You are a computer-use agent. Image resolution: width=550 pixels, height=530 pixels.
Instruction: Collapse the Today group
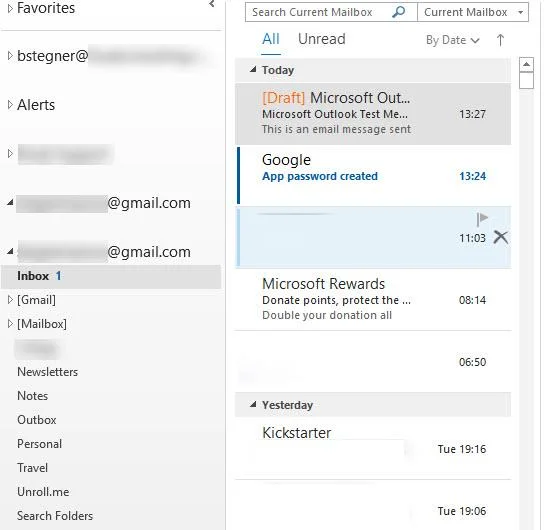253,69
